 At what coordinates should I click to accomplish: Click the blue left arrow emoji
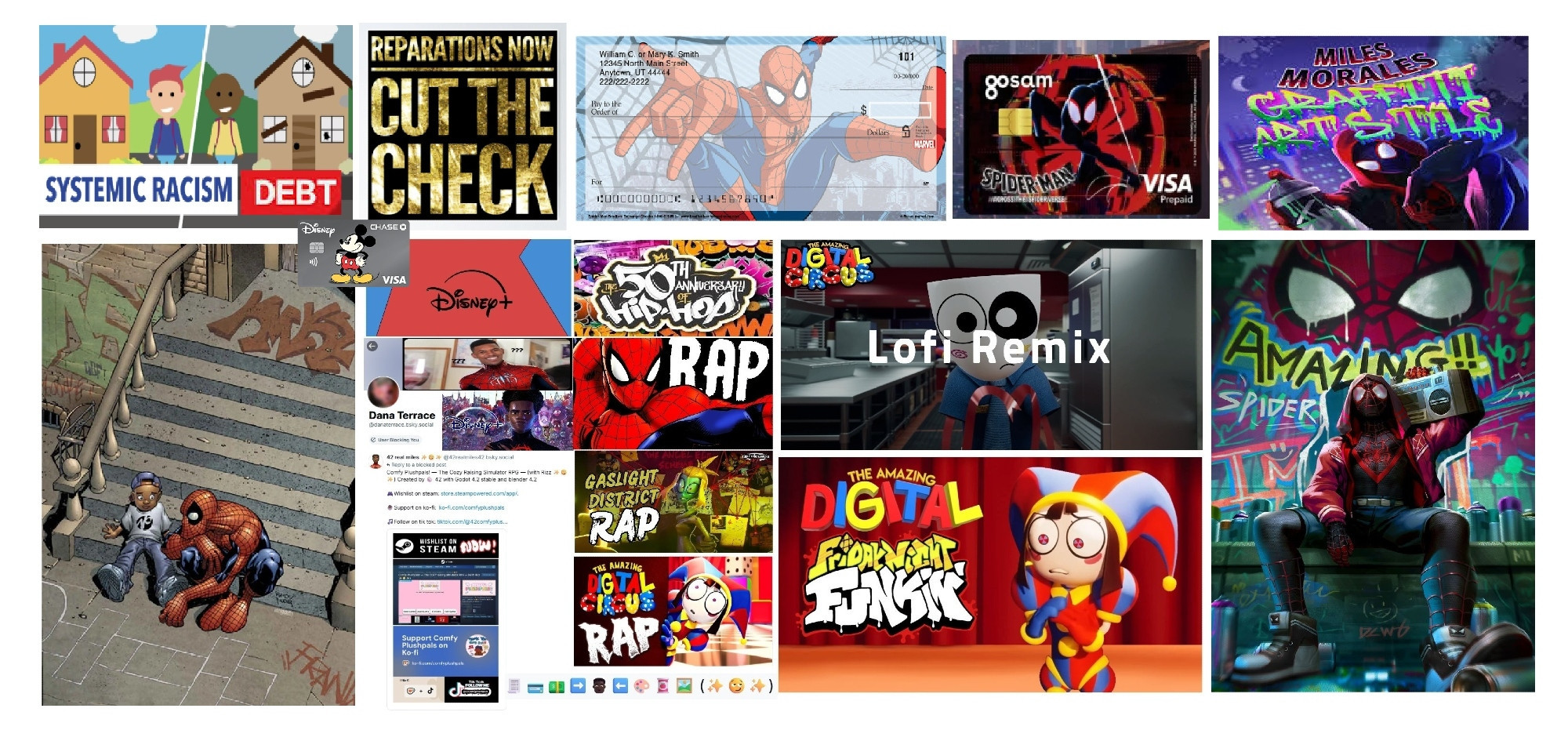tap(620, 685)
